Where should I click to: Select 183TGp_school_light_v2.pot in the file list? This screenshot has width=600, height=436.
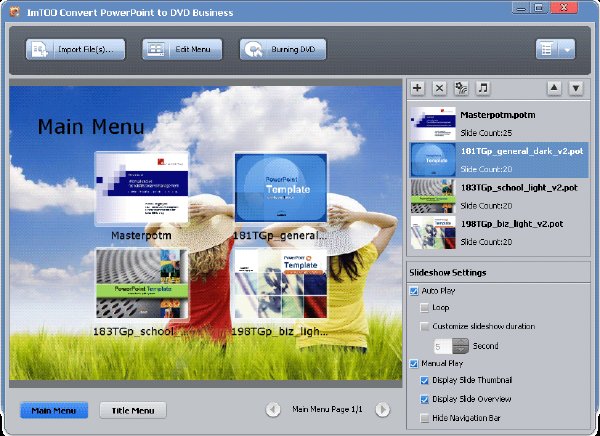click(499, 196)
